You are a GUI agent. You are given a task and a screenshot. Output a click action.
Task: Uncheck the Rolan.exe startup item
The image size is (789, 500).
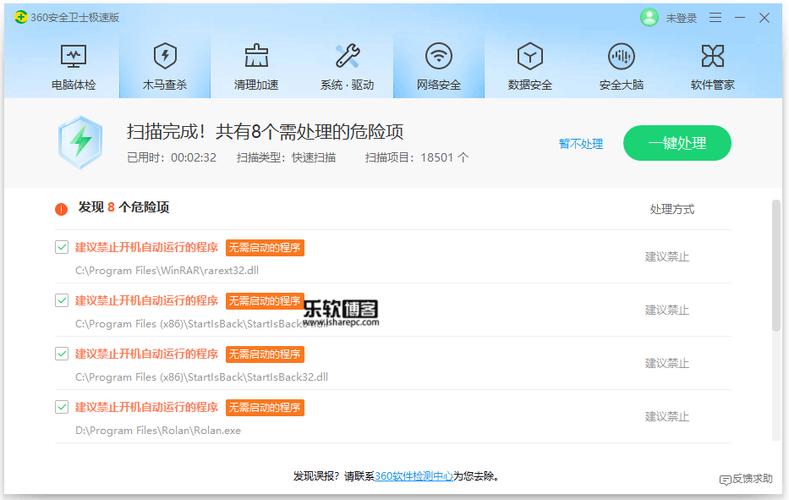pos(62,407)
